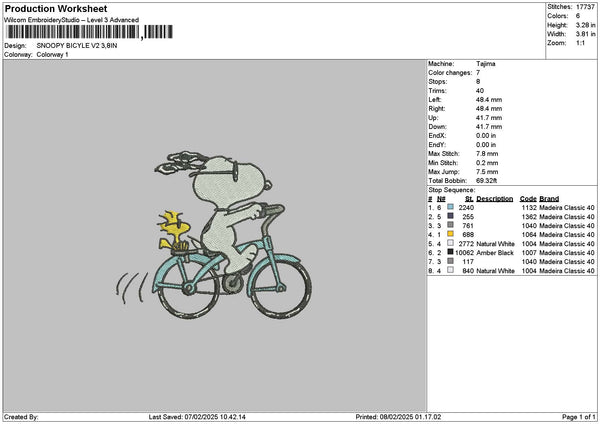The width and height of the screenshot is (600, 424).
Task: Click the "Stop Sequence:" heading
Action: [452, 190]
